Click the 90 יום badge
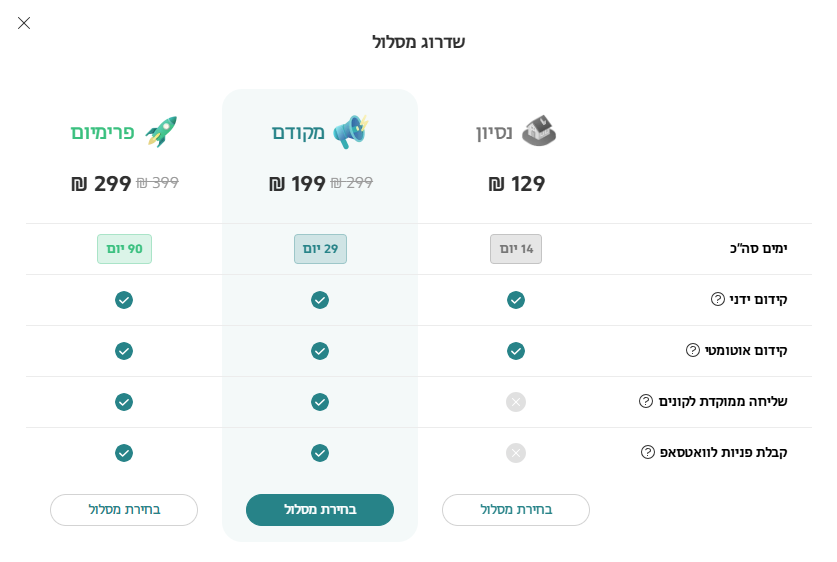837x562 pixels. click(124, 249)
